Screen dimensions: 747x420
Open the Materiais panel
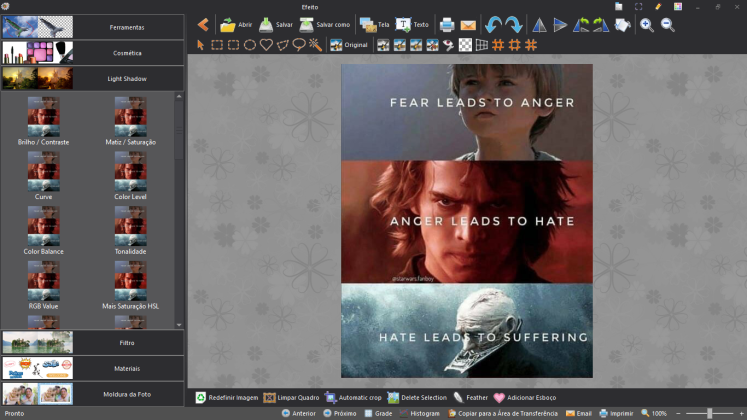[x=92, y=369]
